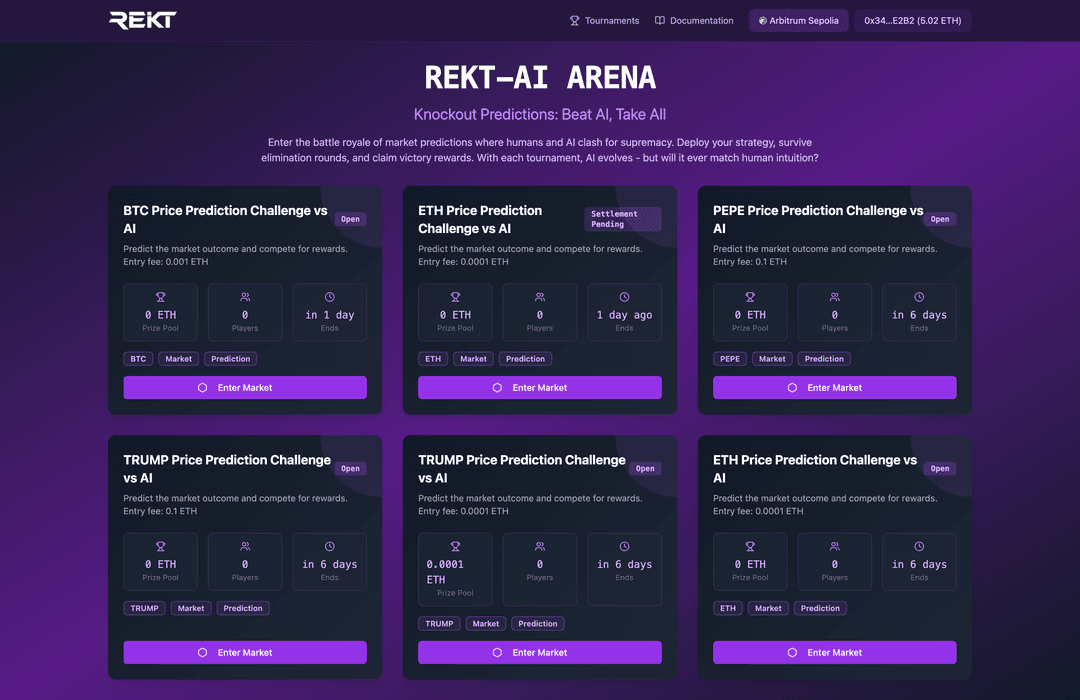This screenshot has height=700, width=1080.
Task: Select the PEPE tag chip
Action: pos(729,359)
